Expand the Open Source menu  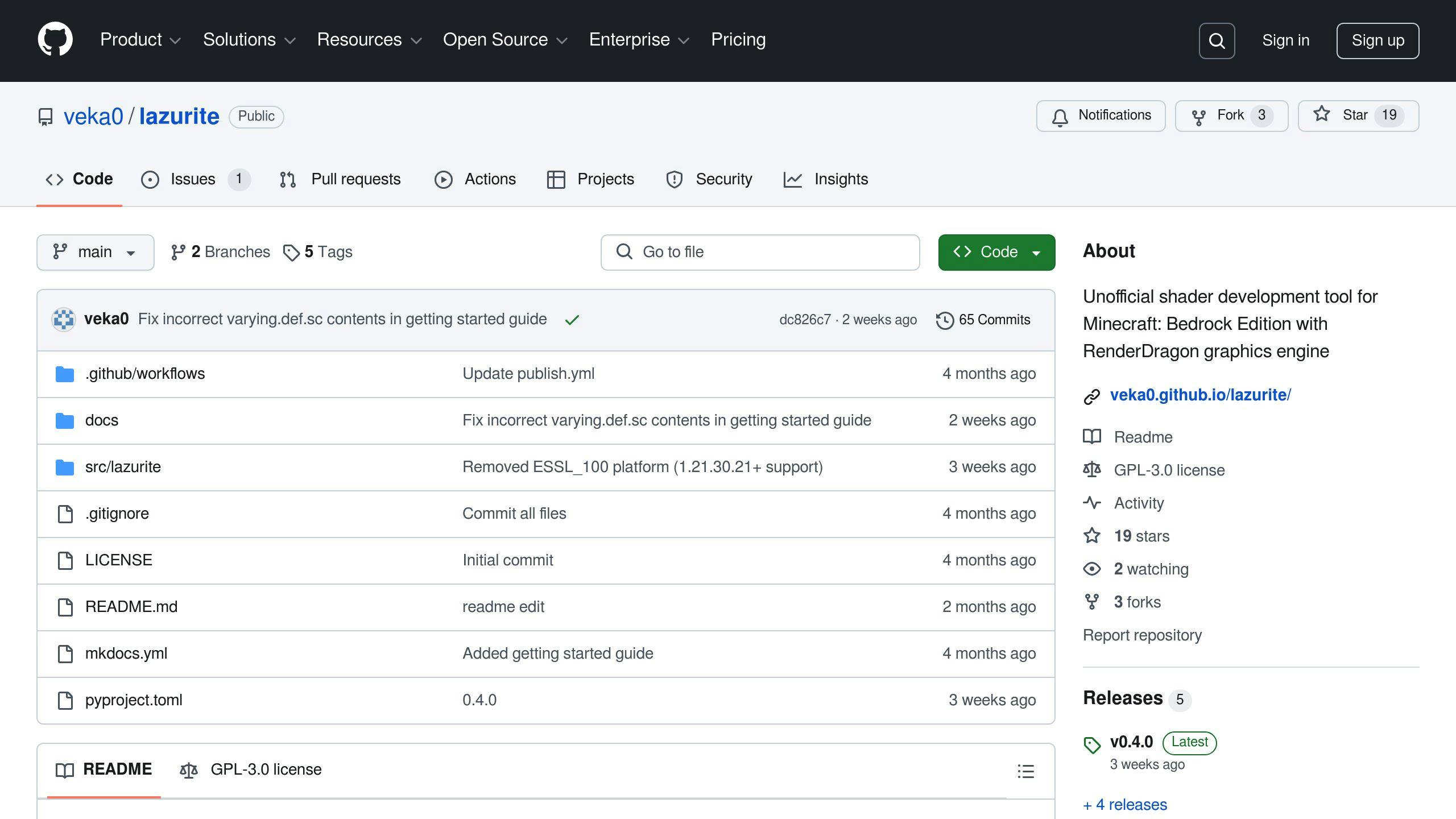pyautogui.click(x=505, y=40)
